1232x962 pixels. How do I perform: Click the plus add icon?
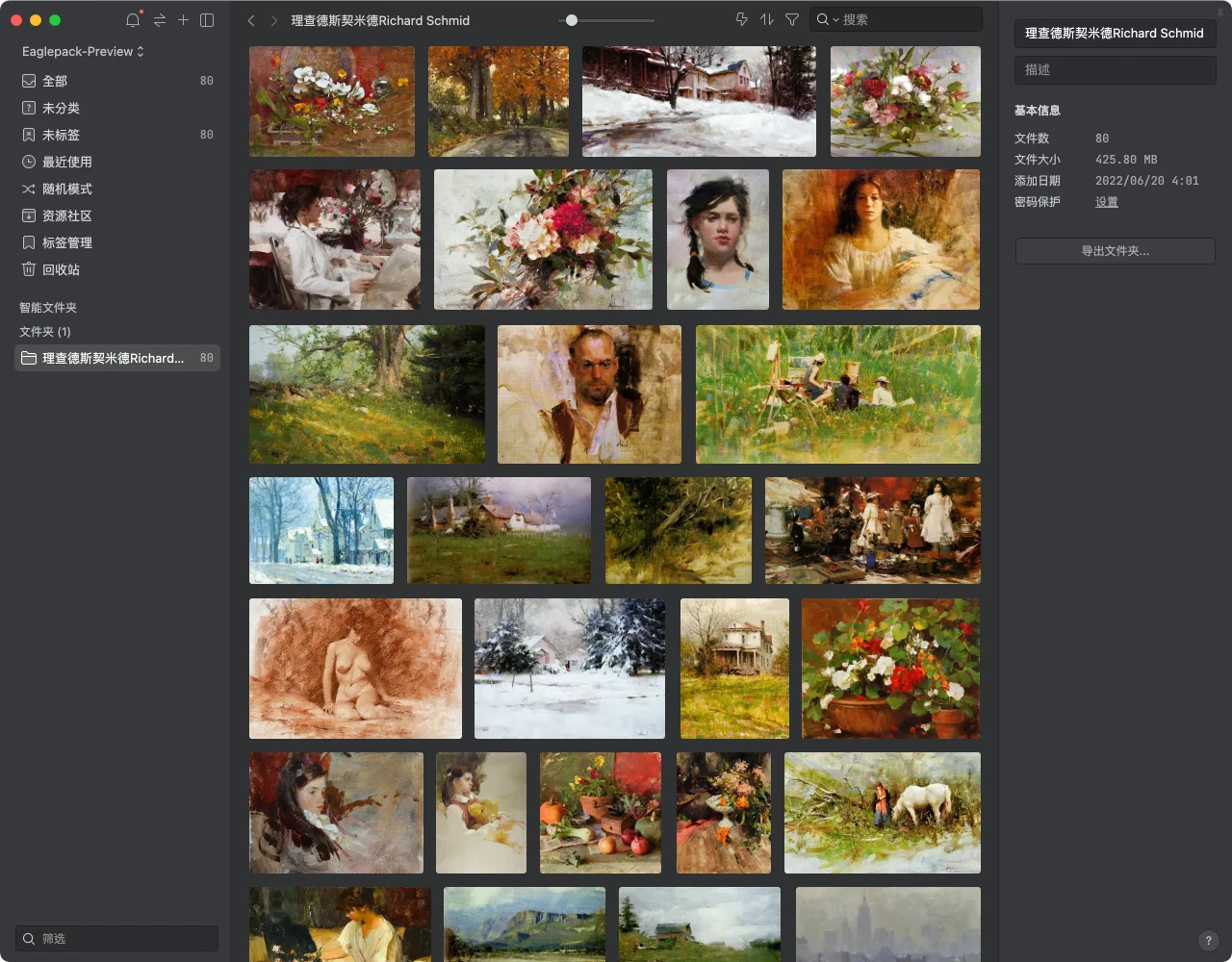[x=183, y=20]
